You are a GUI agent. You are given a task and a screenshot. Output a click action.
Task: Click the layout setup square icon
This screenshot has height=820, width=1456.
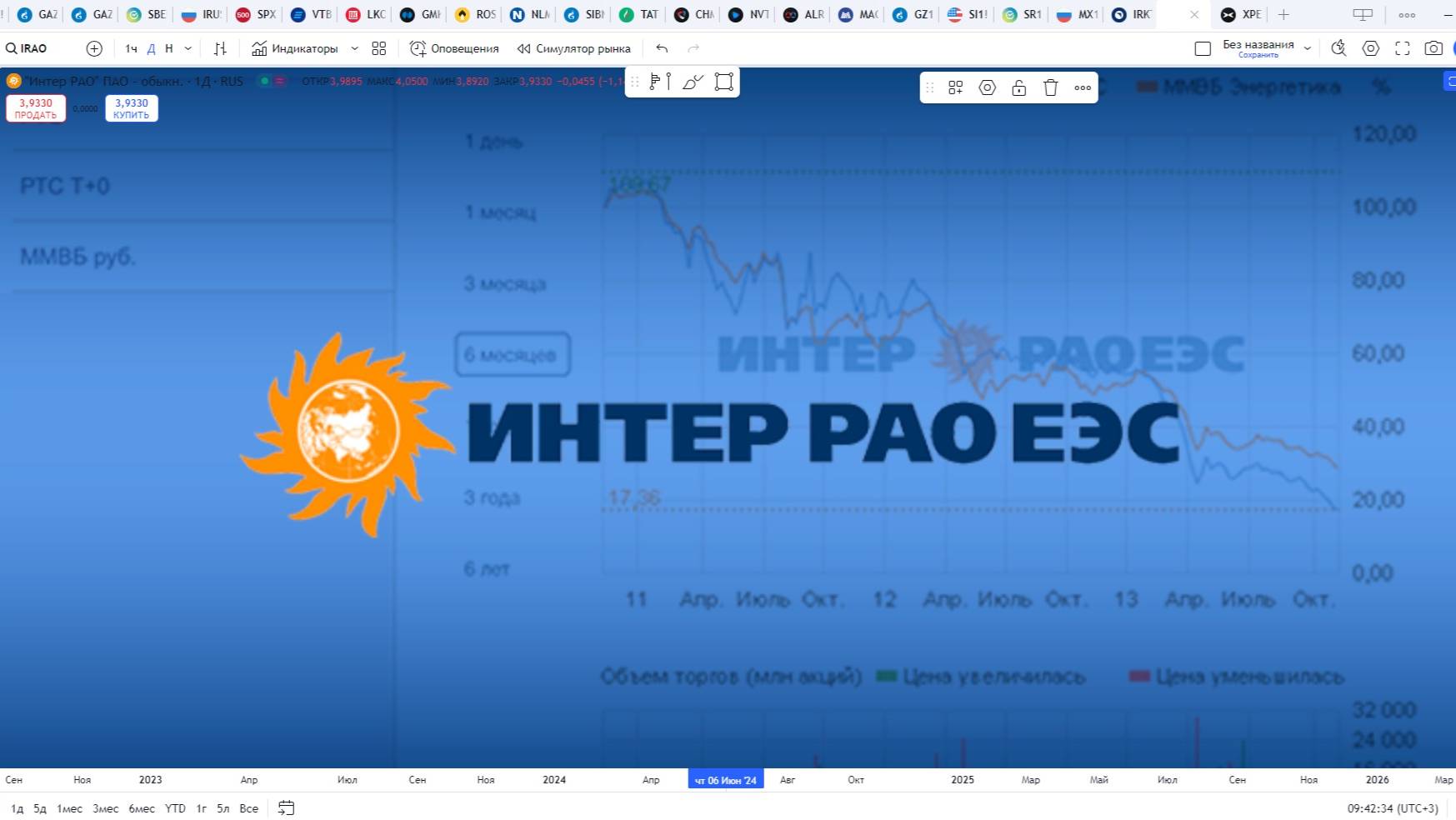click(1203, 48)
